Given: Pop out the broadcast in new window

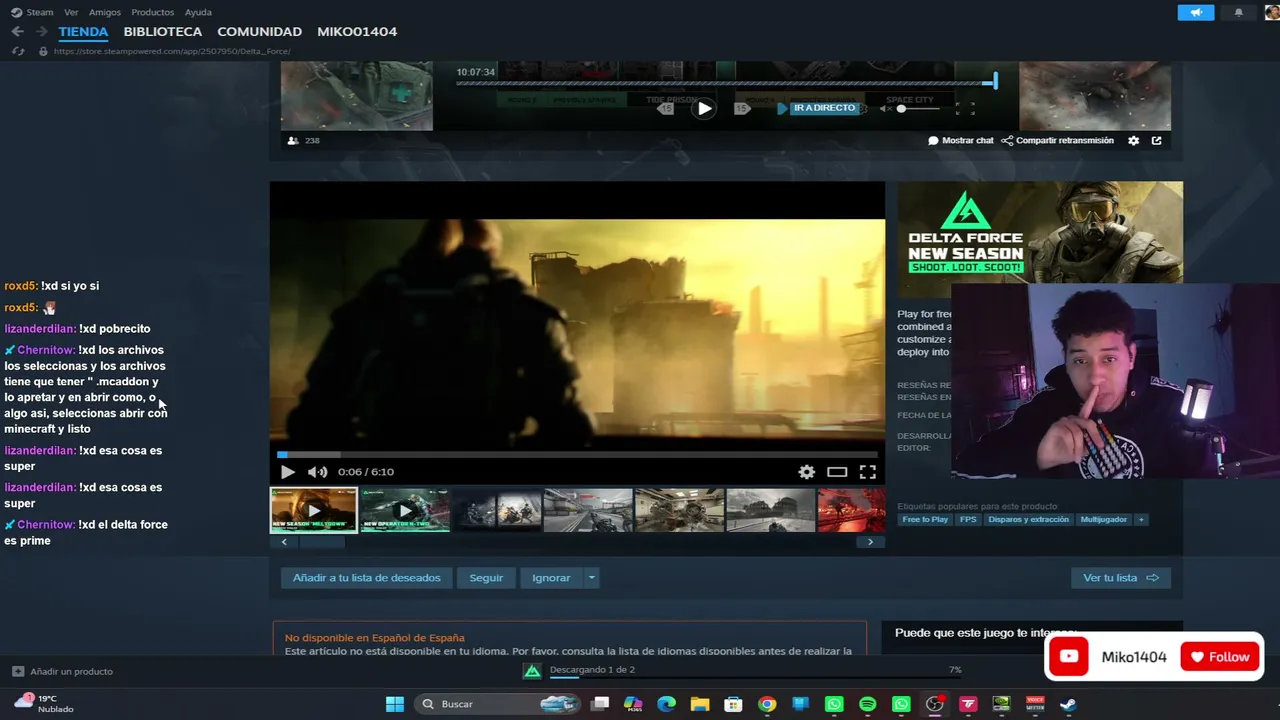Looking at the screenshot, I should coord(1157,141).
